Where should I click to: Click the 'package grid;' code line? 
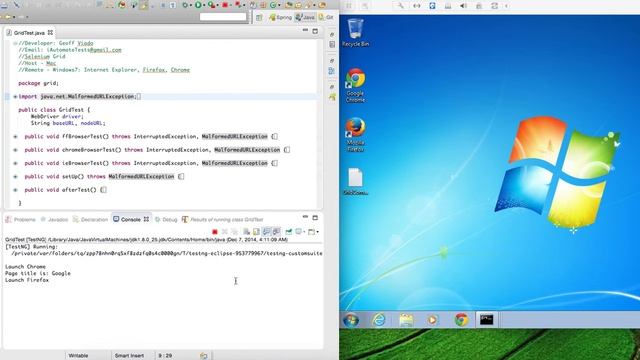coord(38,83)
